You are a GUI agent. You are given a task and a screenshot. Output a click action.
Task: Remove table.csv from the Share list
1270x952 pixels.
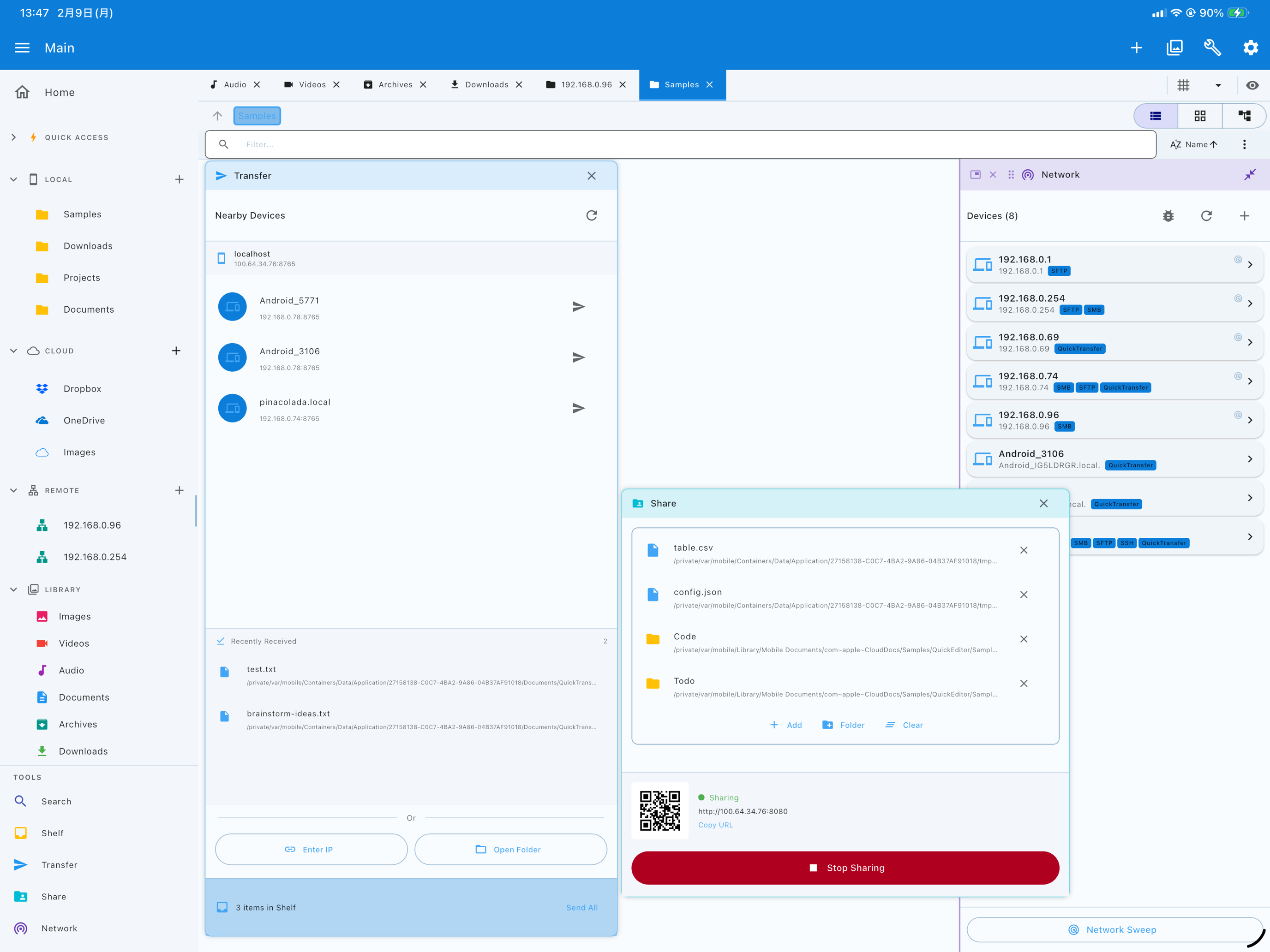click(x=1023, y=550)
